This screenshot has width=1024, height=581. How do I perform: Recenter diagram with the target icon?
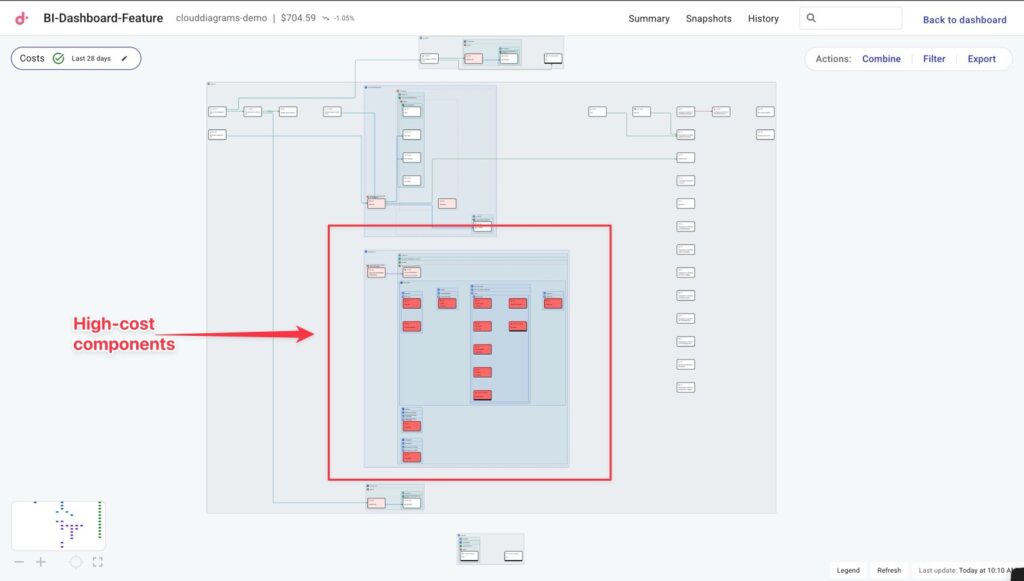[x=76, y=562]
